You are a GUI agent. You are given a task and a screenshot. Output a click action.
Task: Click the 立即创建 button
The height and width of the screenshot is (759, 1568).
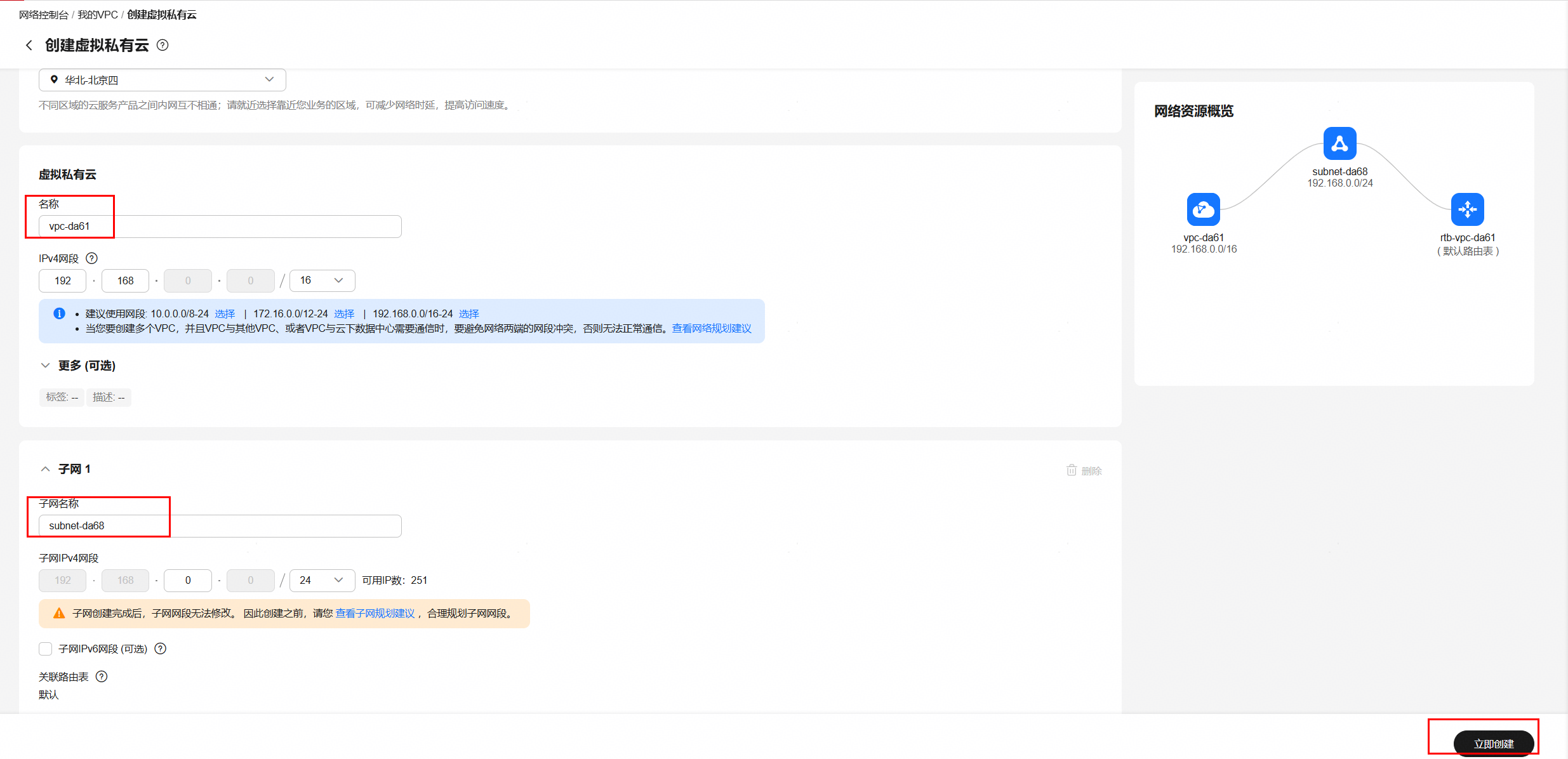[1493, 743]
